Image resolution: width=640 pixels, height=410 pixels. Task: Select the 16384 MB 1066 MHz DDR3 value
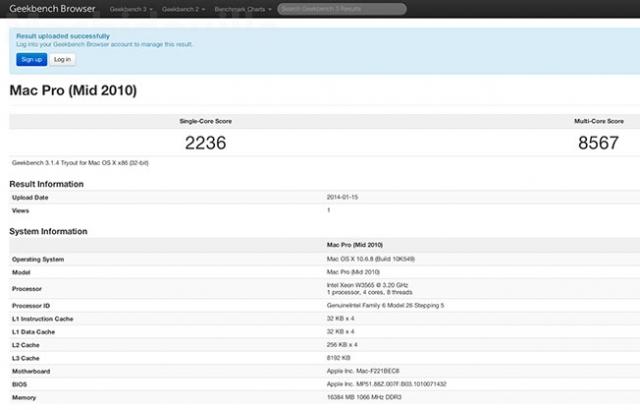click(364, 397)
